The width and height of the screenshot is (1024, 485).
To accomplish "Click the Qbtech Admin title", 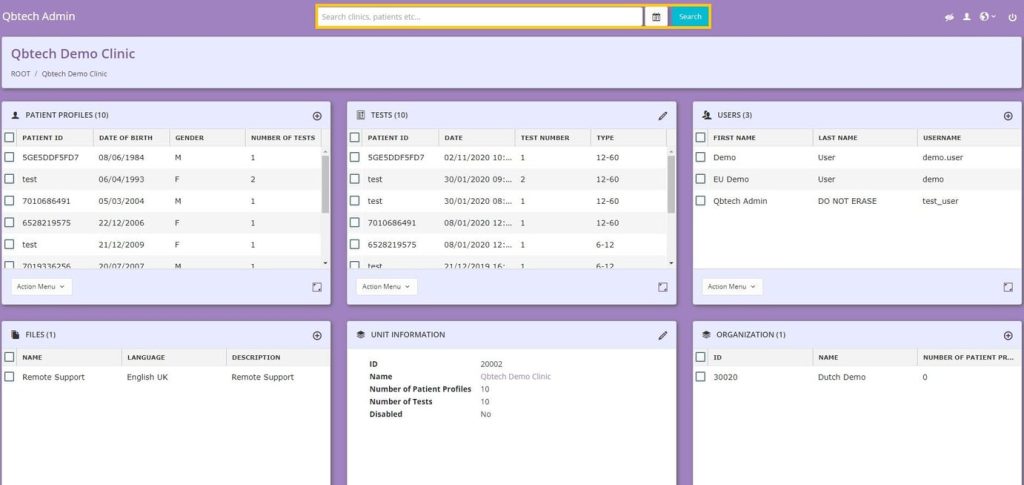I will click(x=39, y=16).
